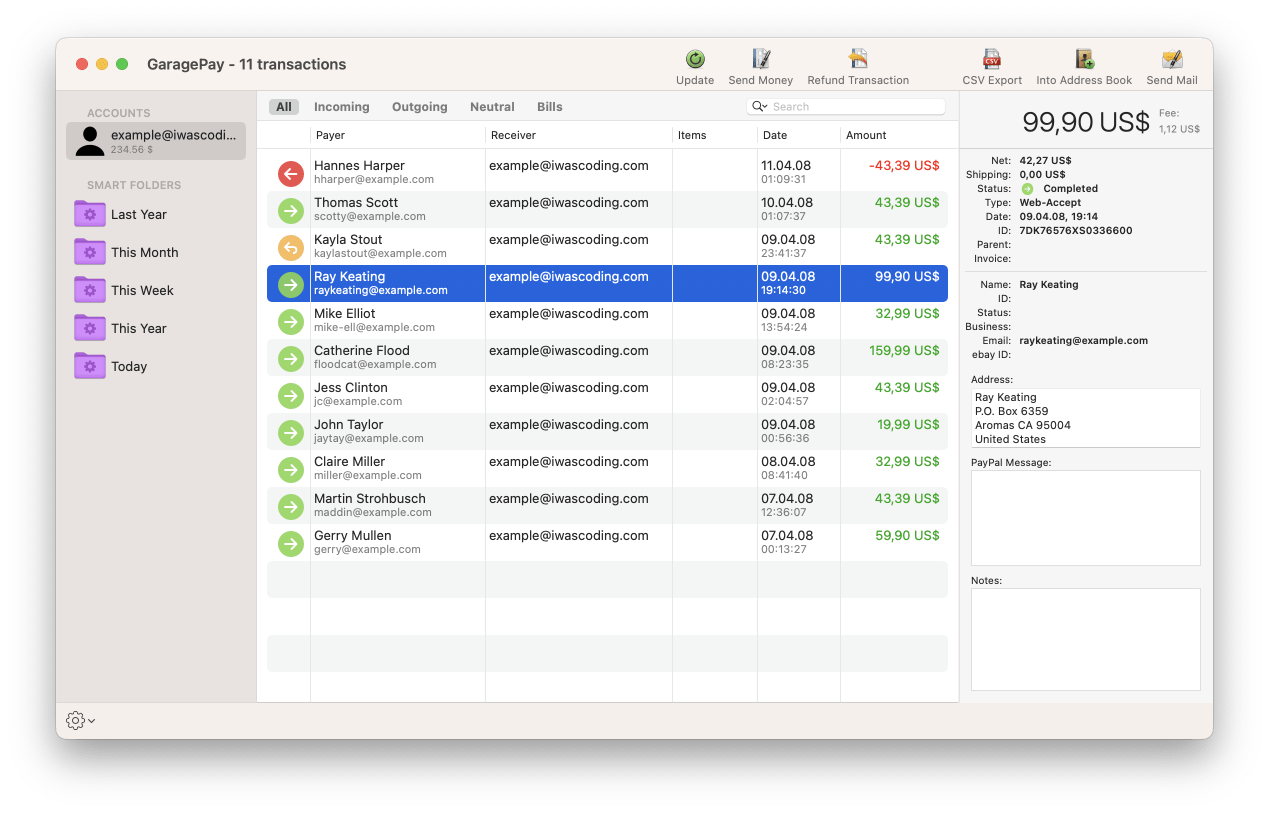Click the 42,27 US$ net value
The height and width of the screenshot is (813, 1269).
click(1046, 160)
